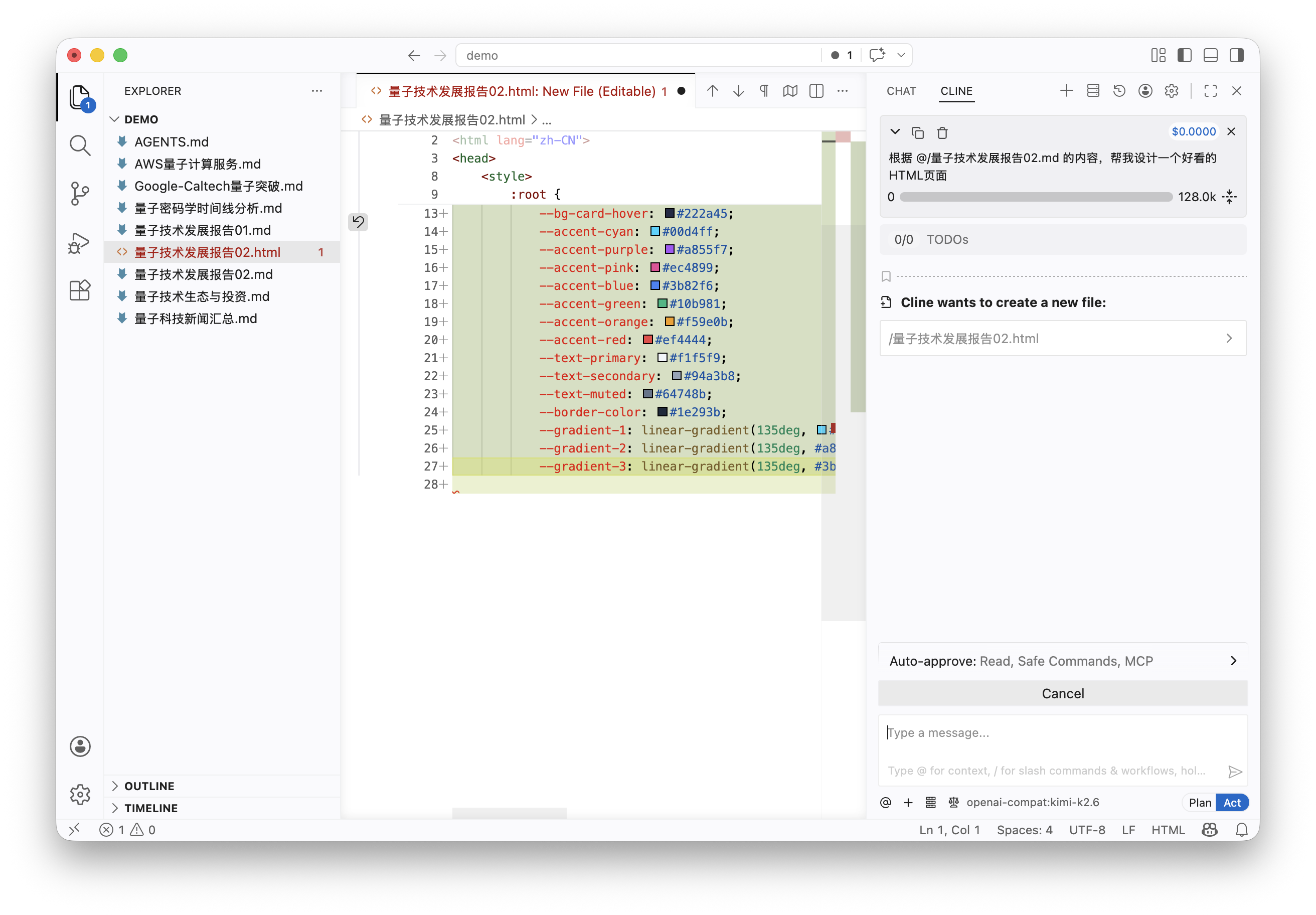Start a new Cline task with plus icon
Screen dimensions: 1316x915
1066,91
